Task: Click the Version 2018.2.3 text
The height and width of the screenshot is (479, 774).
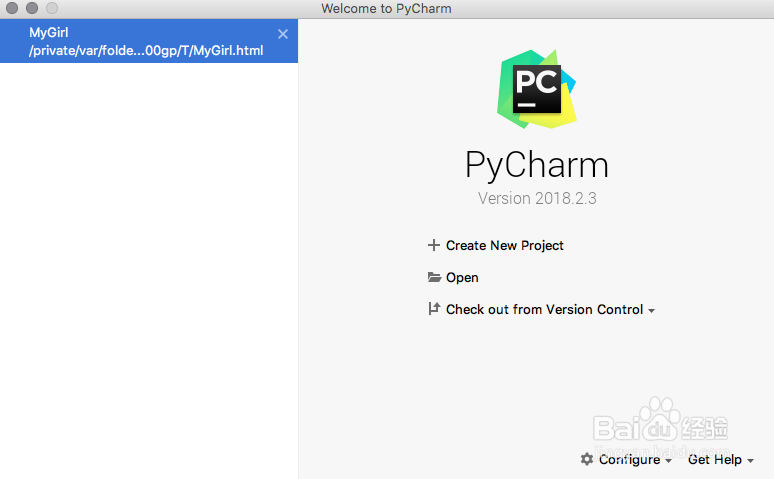Action: [x=537, y=199]
